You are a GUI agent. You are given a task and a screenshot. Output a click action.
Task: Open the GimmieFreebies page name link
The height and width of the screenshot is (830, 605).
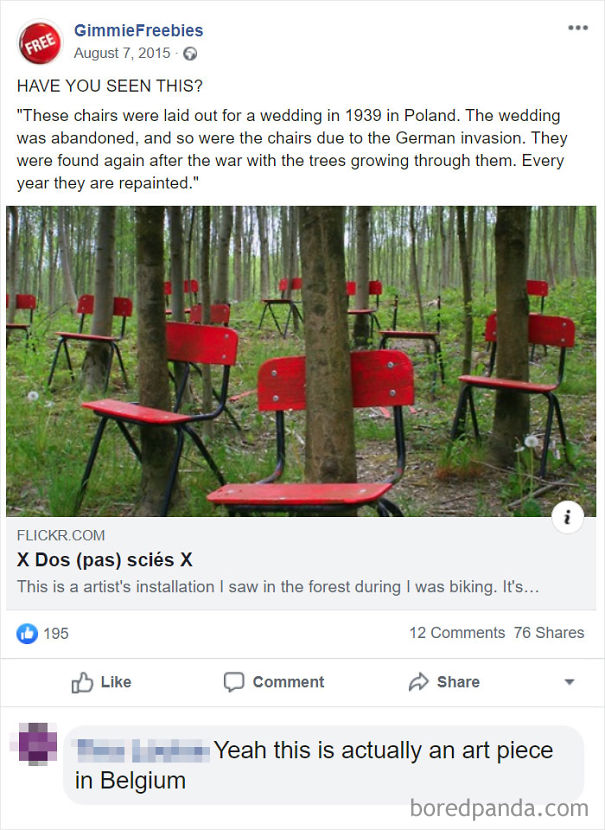pyautogui.click(x=138, y=31)
